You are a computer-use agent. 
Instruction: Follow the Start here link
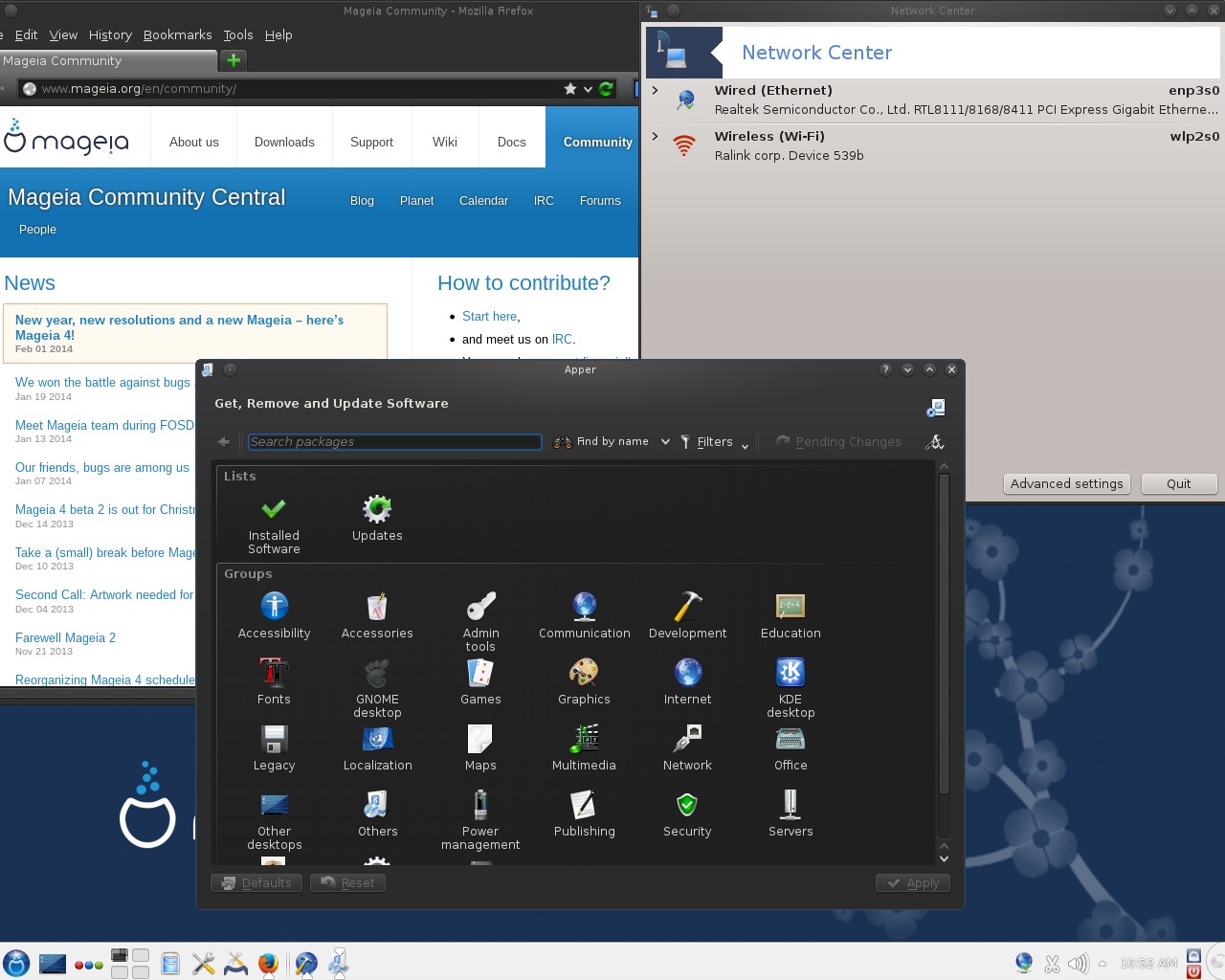coord(490,316)
